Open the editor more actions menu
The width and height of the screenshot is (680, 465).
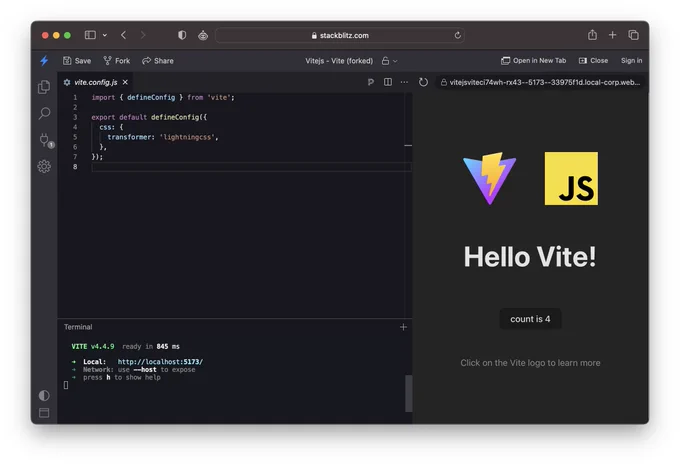[x=404, y=82]
